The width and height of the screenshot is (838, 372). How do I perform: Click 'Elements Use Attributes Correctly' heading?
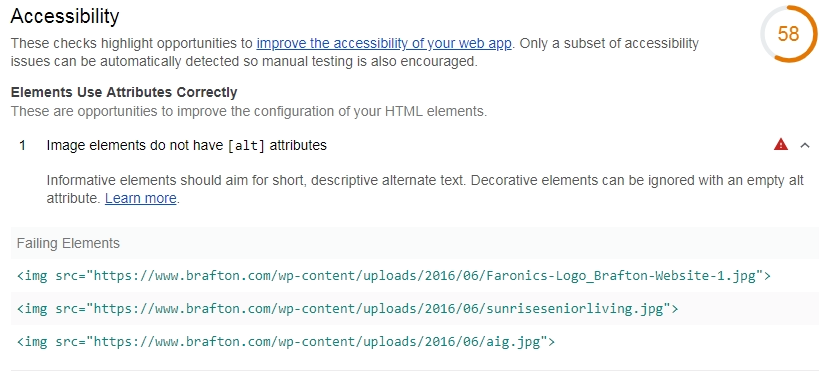click(124, 92)
